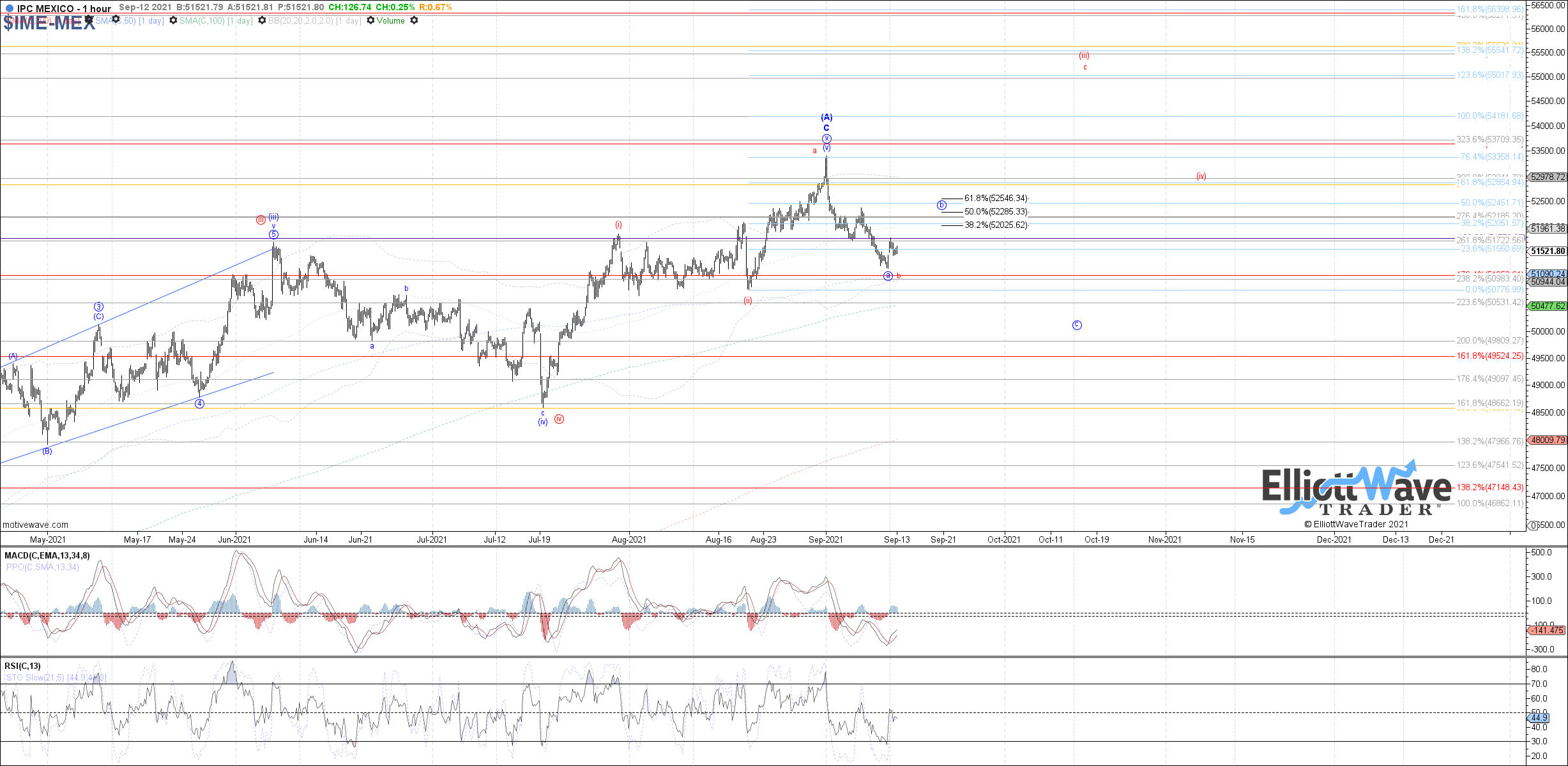Select red (ii) label at August low
The width and height of the screenshot is (1568, 766).
click(747, 301)
